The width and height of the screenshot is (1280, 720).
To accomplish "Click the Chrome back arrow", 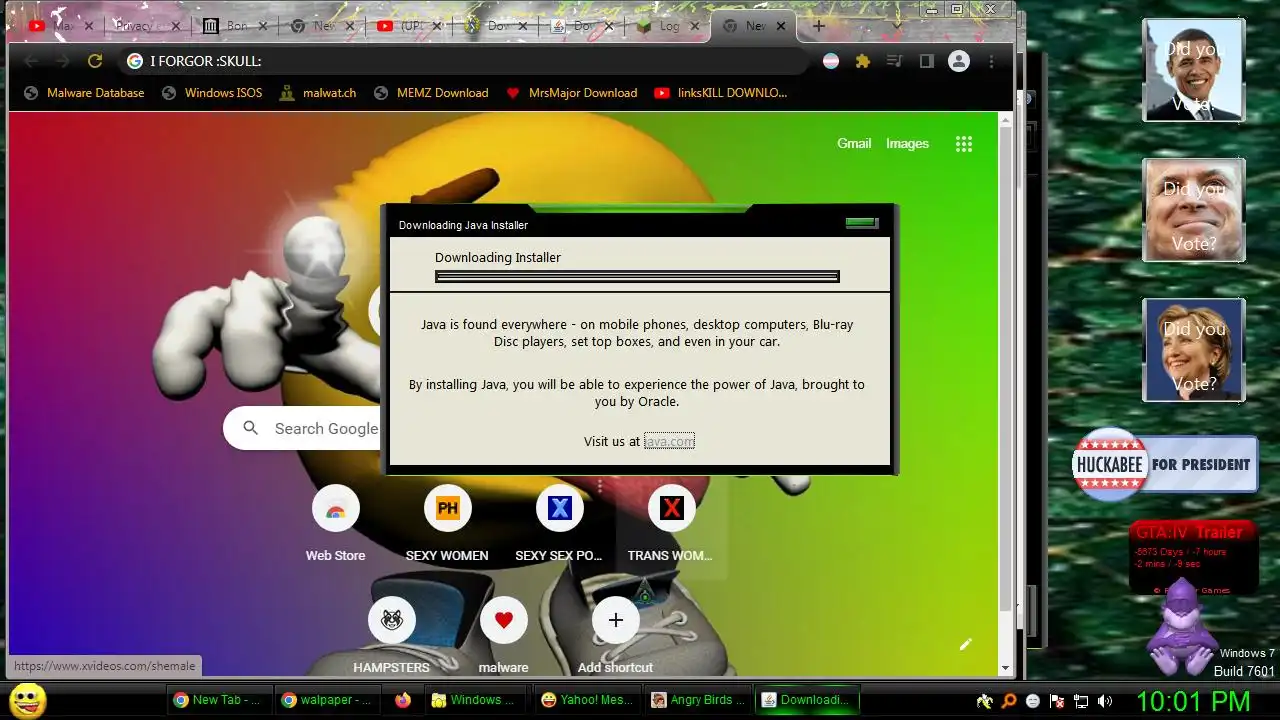I will (31, 61).
